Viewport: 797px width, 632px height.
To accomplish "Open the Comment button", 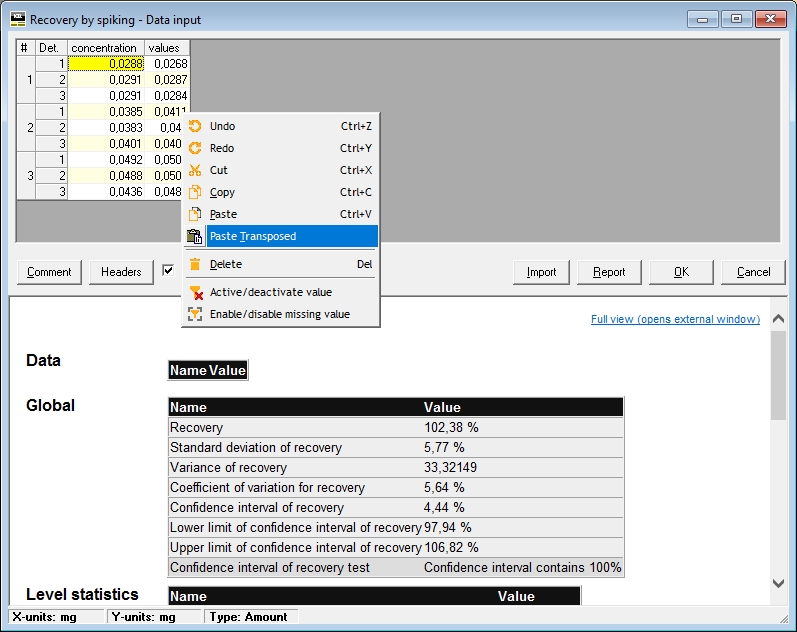I will (x=49, y=272).
